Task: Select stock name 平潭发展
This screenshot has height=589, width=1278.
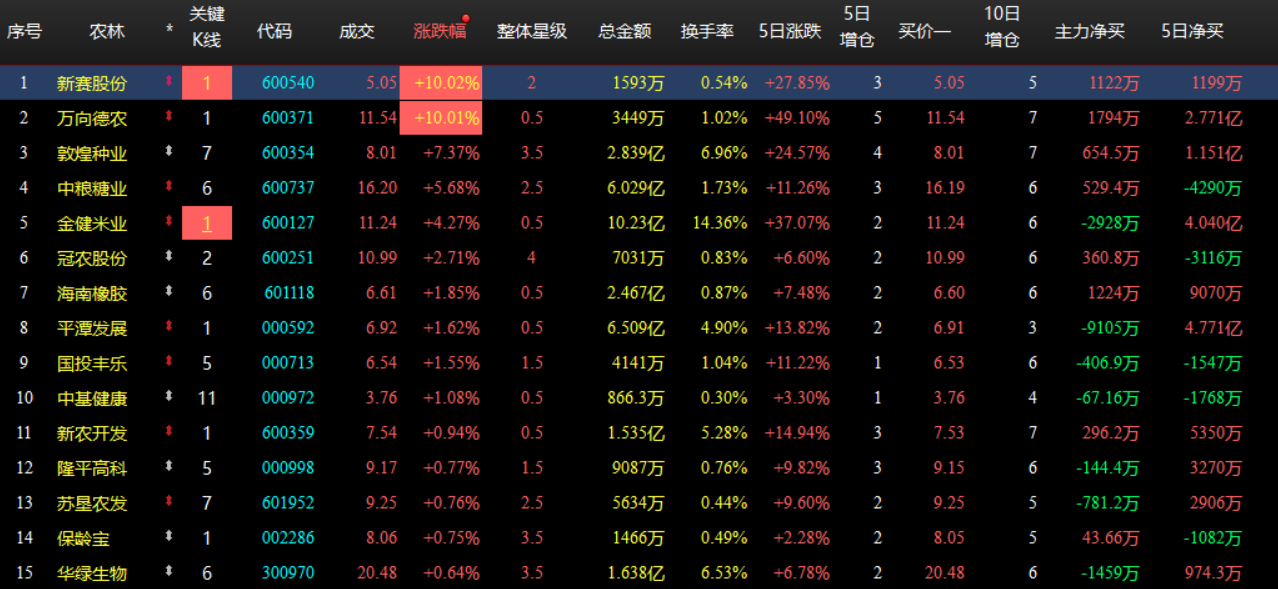Action: (92, 328)
